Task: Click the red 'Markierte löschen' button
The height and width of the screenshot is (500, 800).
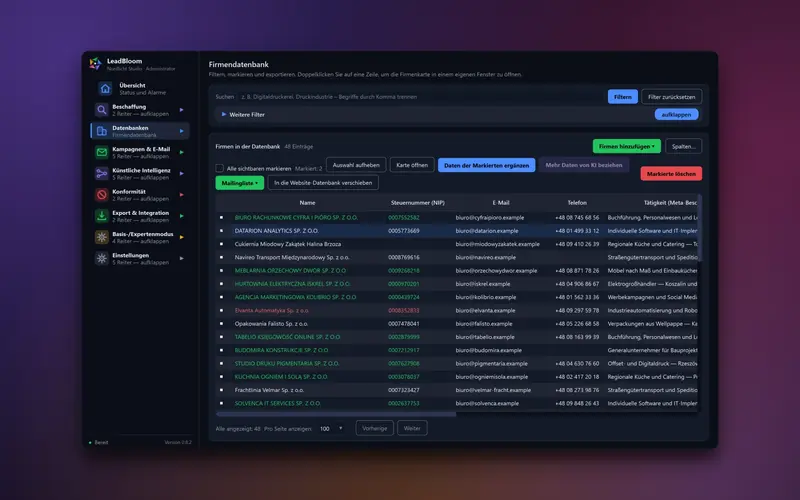Action: click(671, 173)
